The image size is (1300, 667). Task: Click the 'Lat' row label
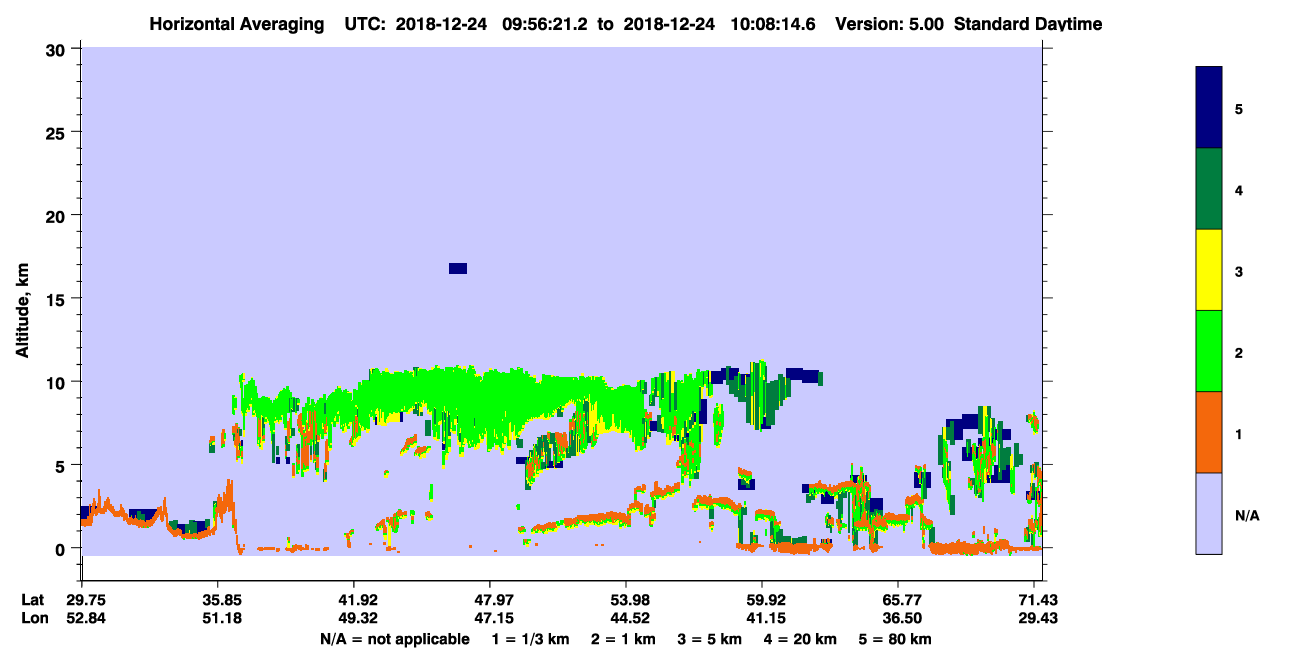[x=32, y=600]
